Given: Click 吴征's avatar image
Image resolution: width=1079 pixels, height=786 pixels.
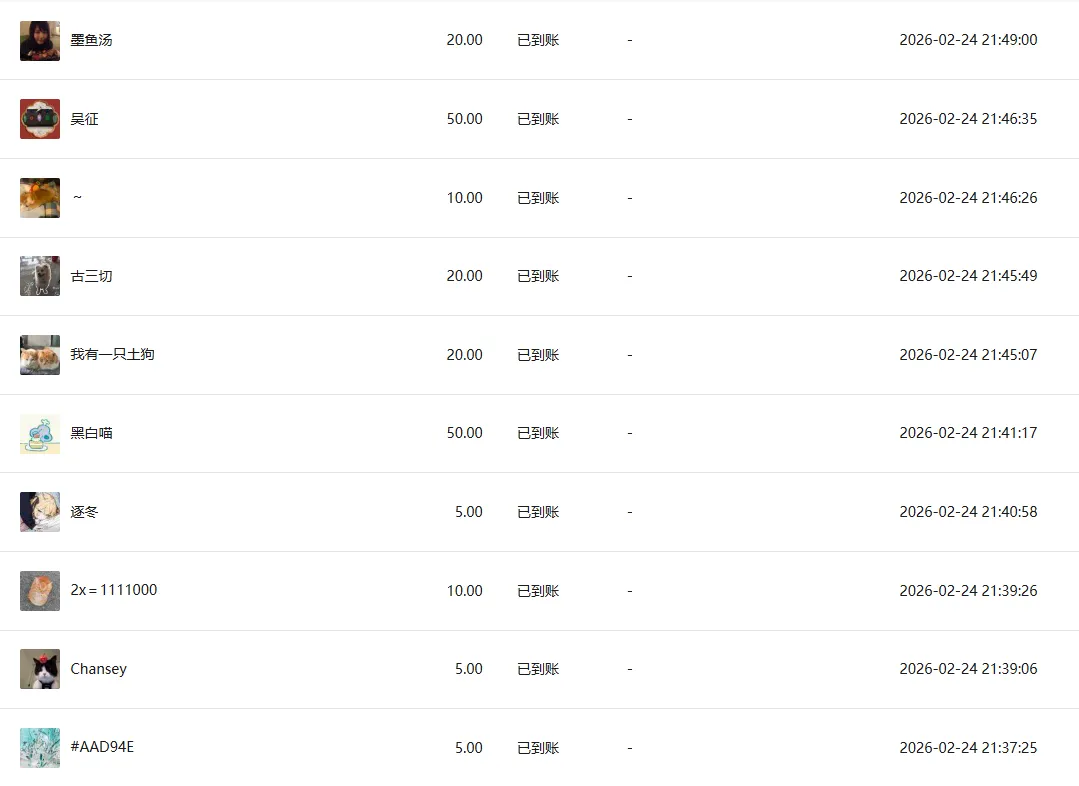Looking at the screenshot, I should pos(40,119).
